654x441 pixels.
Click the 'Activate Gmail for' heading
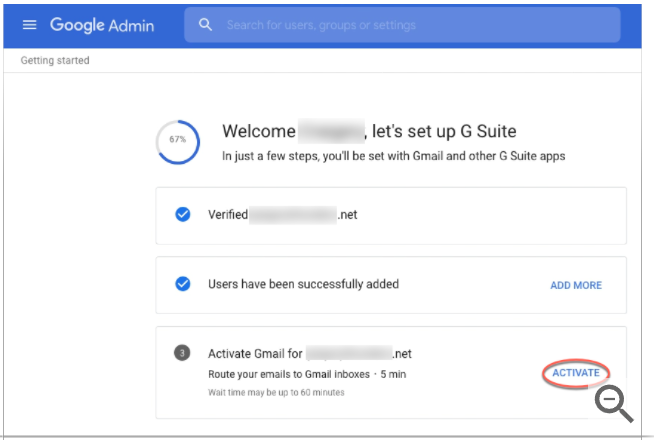tap(310, 354)
